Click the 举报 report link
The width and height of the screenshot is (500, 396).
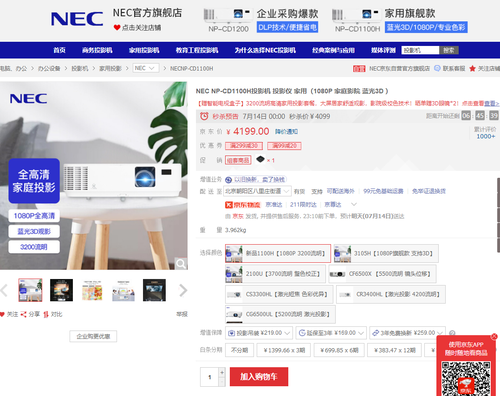(x=182, y=314)
